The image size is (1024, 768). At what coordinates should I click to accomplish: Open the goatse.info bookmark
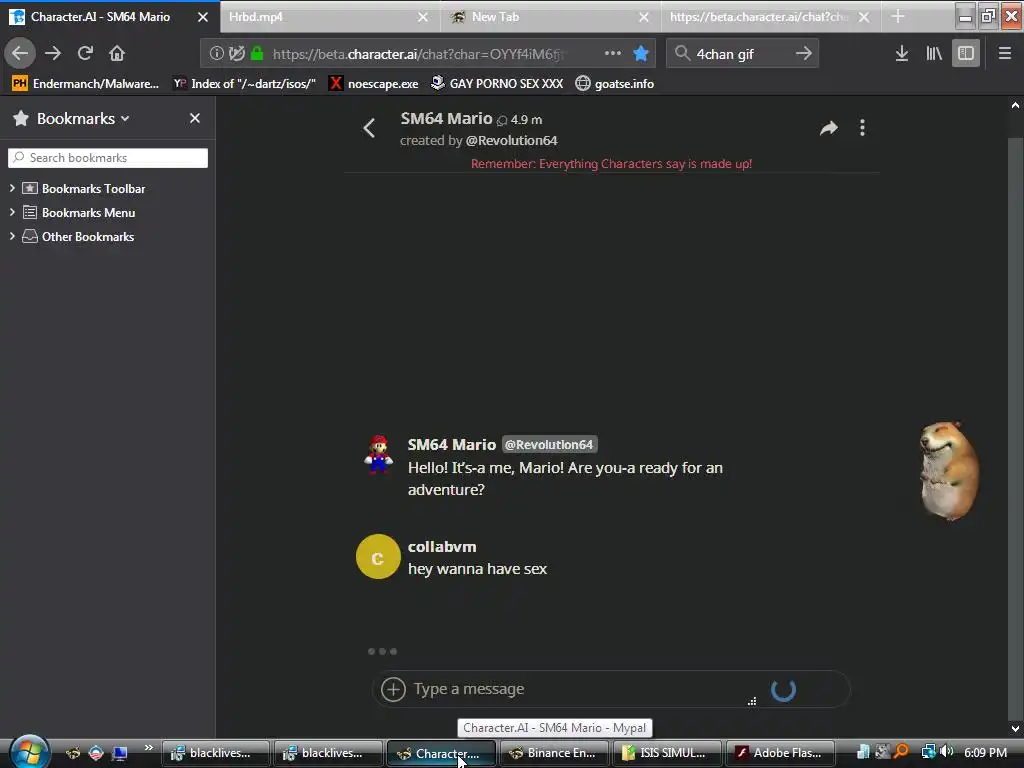coord(615,84)
